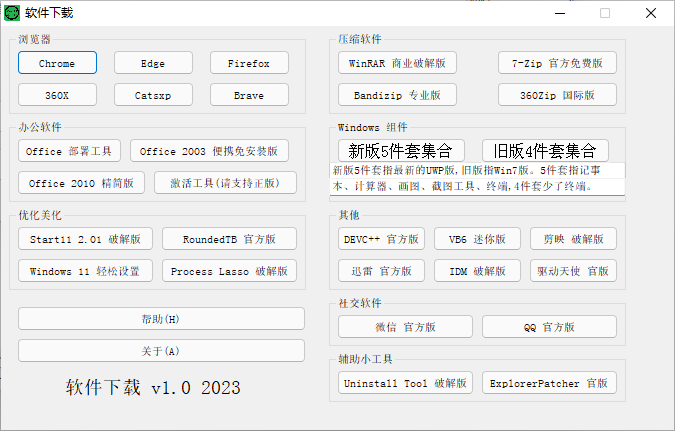Viewport: 675px width, 431px height.
Task: Click 激活工具(请支持正版) button
Action: (x=225, y=183)
